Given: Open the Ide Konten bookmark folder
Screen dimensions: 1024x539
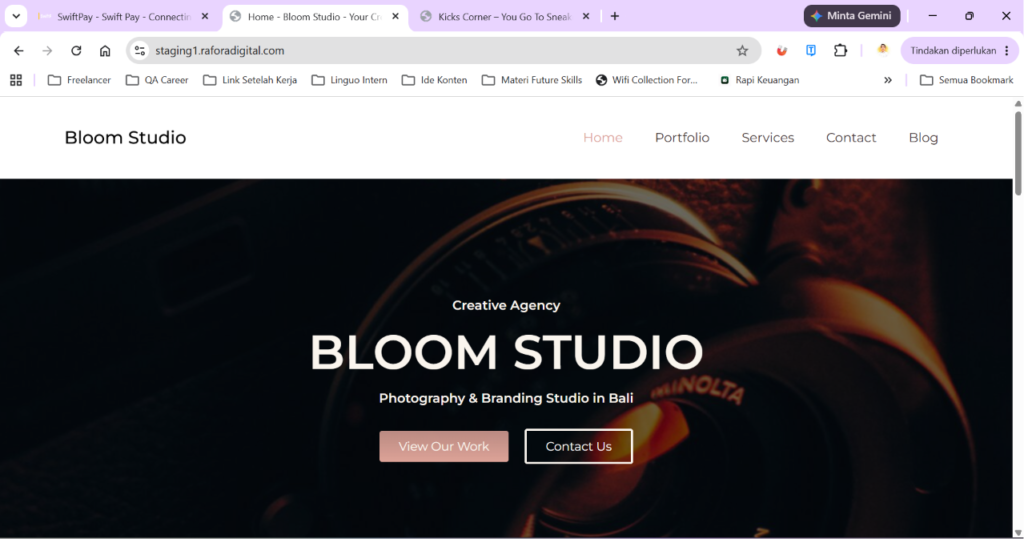Looking at the screenshot, I should [434, 80].
